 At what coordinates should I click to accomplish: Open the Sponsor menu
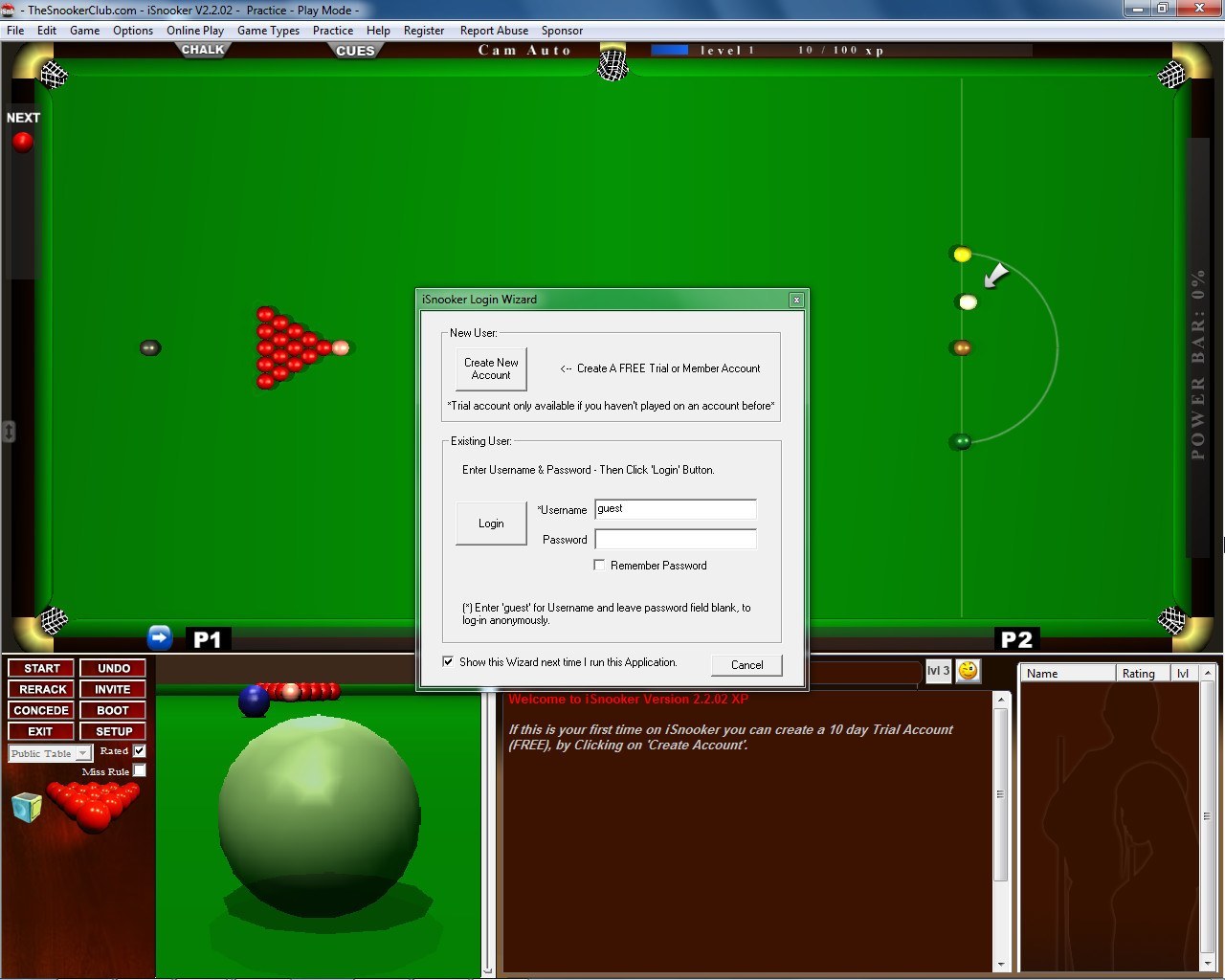562,31
